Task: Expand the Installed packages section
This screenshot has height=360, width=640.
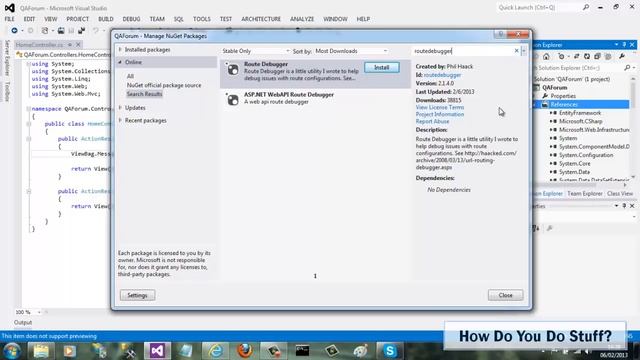Action: point(120,49)
